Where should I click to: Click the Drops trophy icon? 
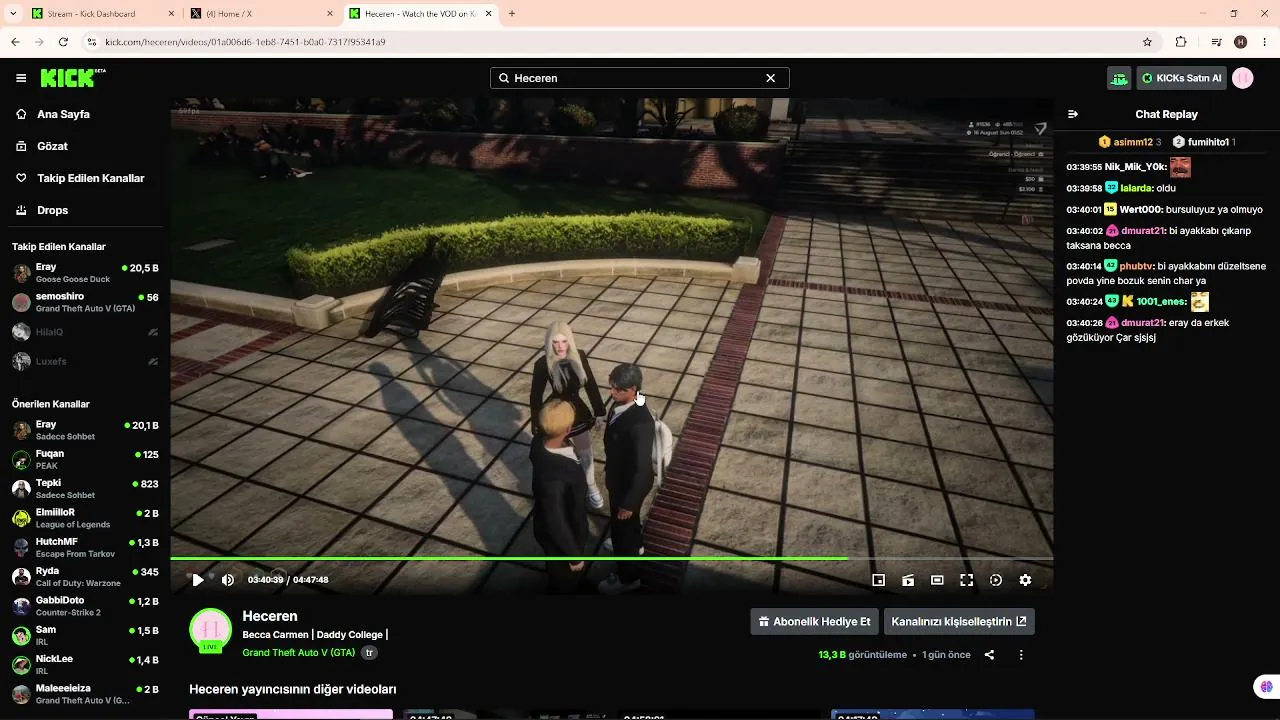21,210
